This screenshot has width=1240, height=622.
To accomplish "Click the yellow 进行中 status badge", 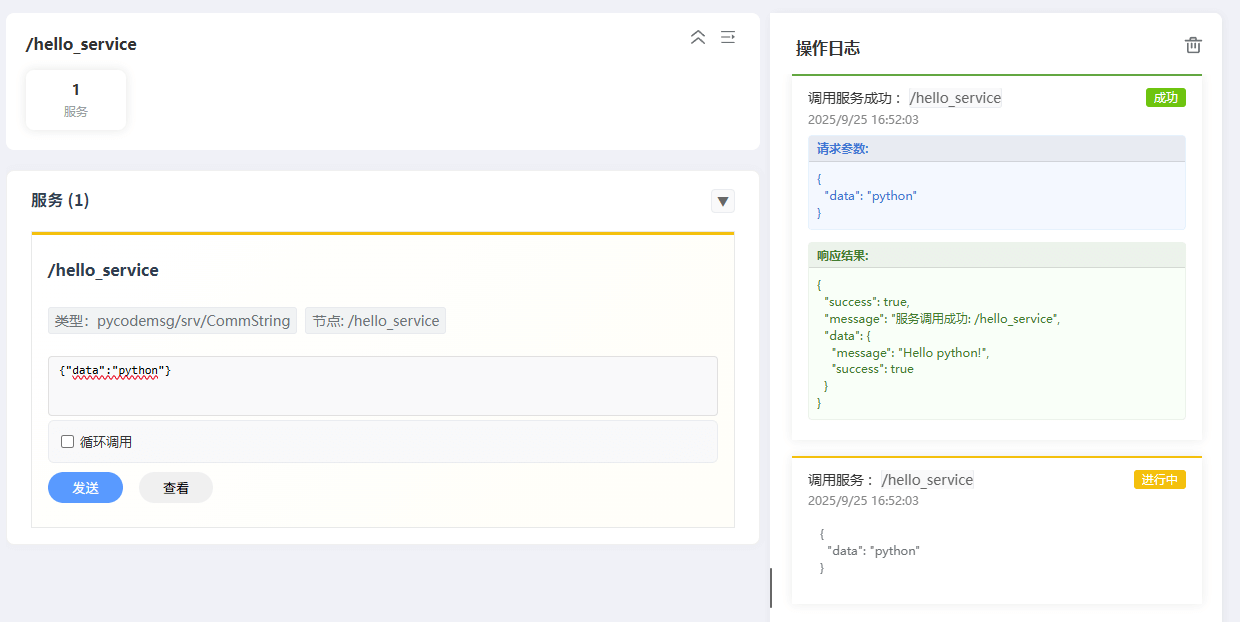I will (x=1159, y=480).
